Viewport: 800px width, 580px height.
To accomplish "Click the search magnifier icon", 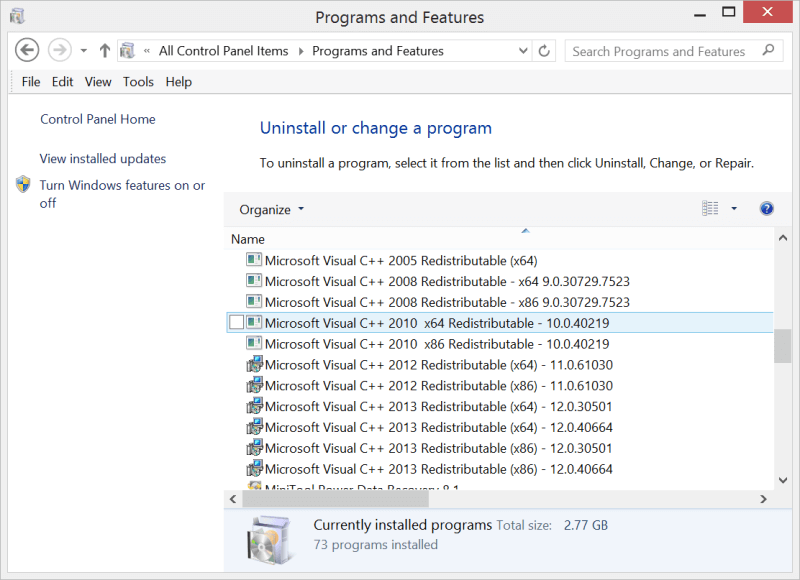I will 768,50.
